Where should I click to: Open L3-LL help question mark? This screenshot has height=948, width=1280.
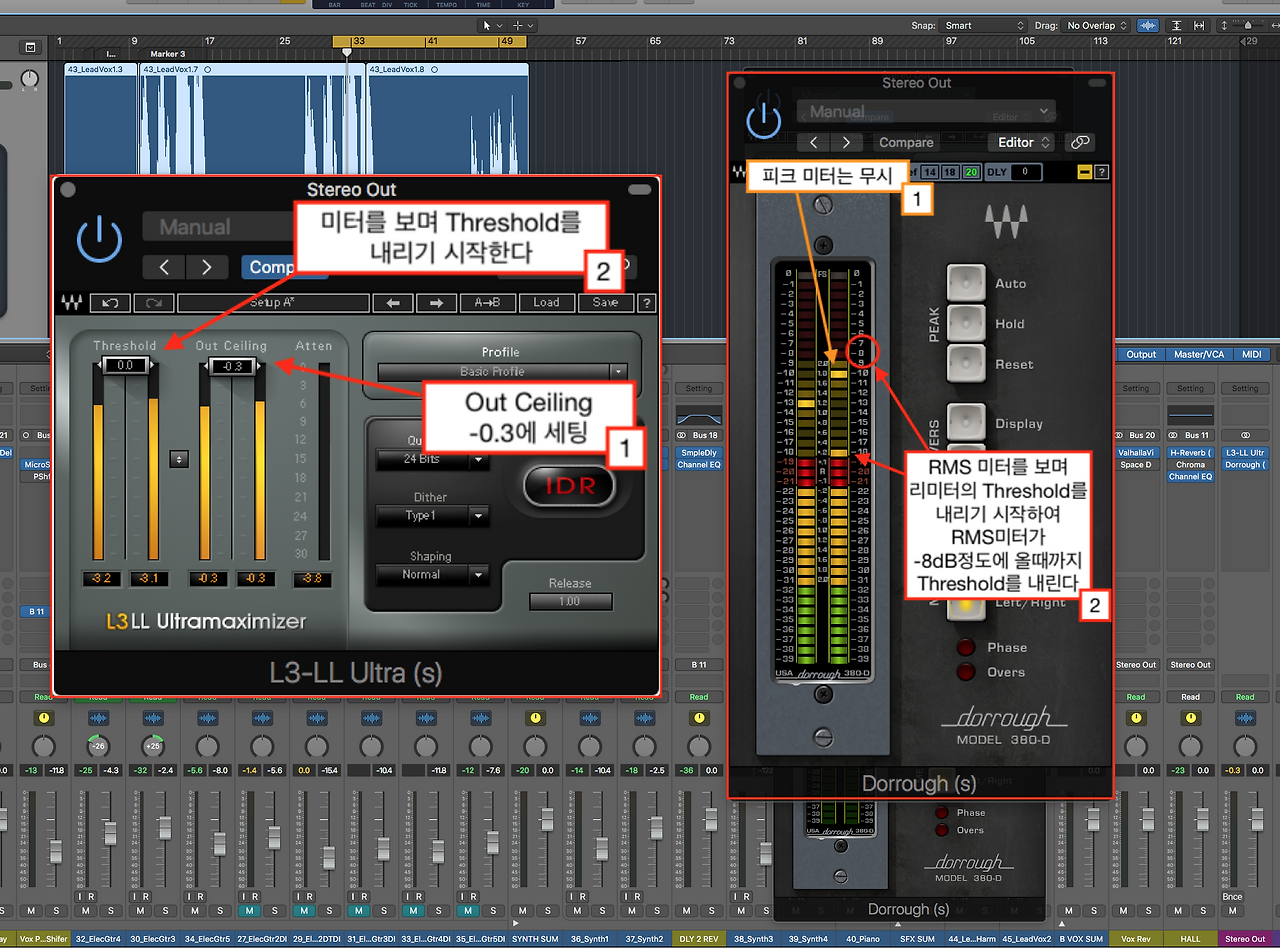click(x=647, y=302)
